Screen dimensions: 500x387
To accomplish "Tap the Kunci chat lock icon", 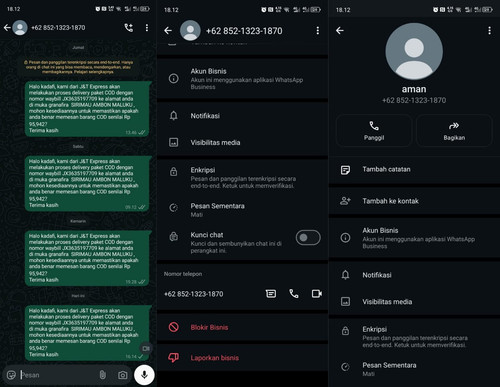I will (174, 237).
